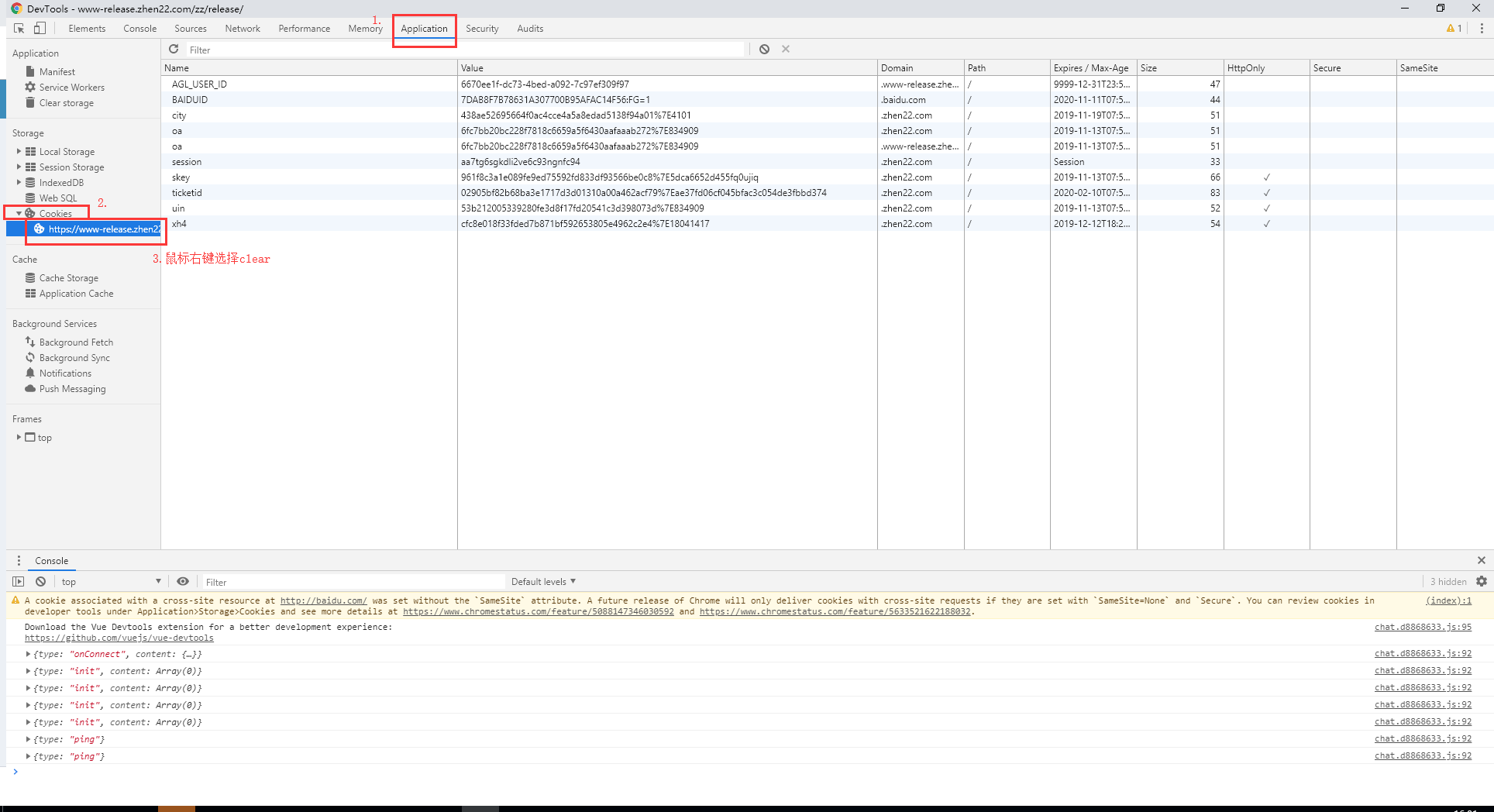Image resolution: width=1494 pixels, height=812 pixels.
Task: Show the console sidebar icon
Action: [x=19, y=581]
